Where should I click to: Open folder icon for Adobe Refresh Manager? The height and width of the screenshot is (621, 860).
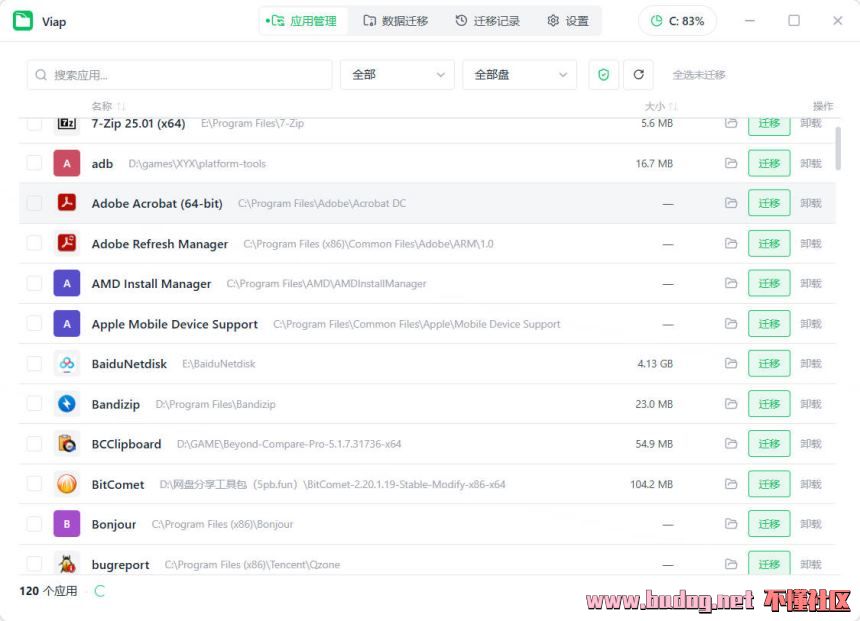pos(731,243)
